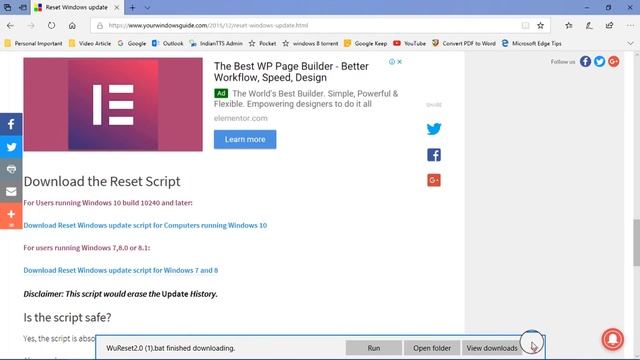
Task: Open the Favorites hub icon
Action: 569,25
